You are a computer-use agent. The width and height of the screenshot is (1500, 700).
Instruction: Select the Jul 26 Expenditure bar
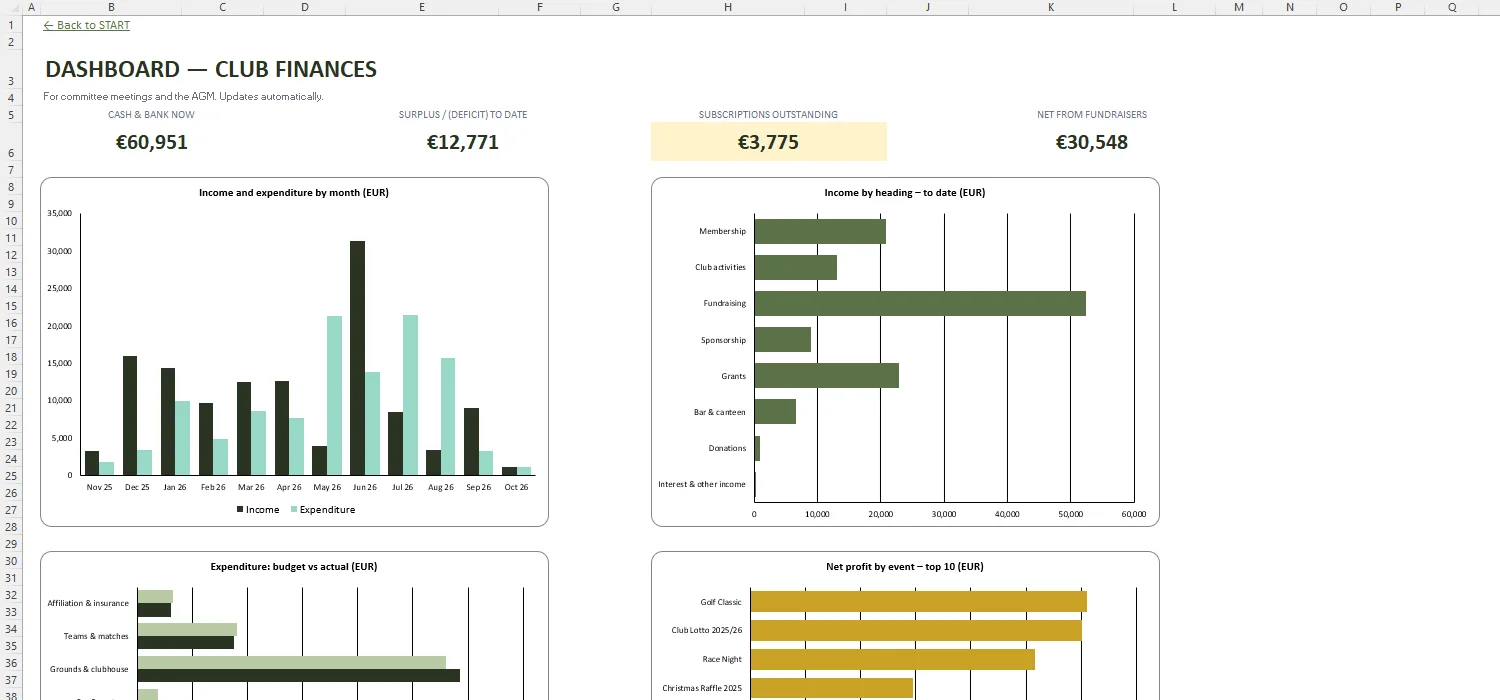point(410,395)
